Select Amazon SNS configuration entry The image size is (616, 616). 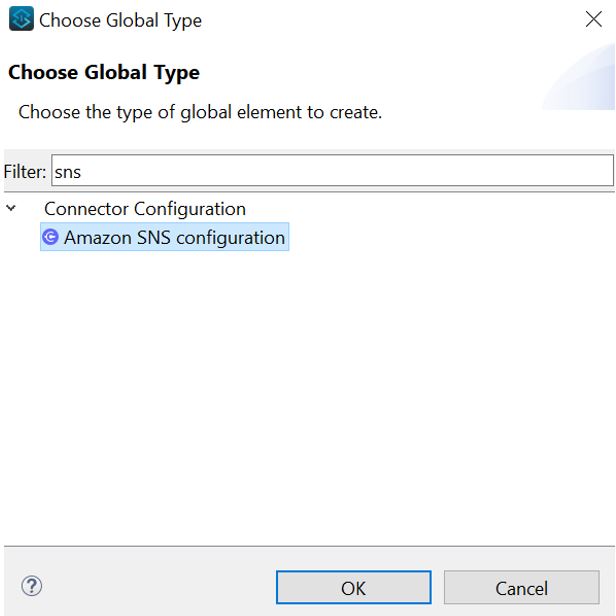coord(174,238)
